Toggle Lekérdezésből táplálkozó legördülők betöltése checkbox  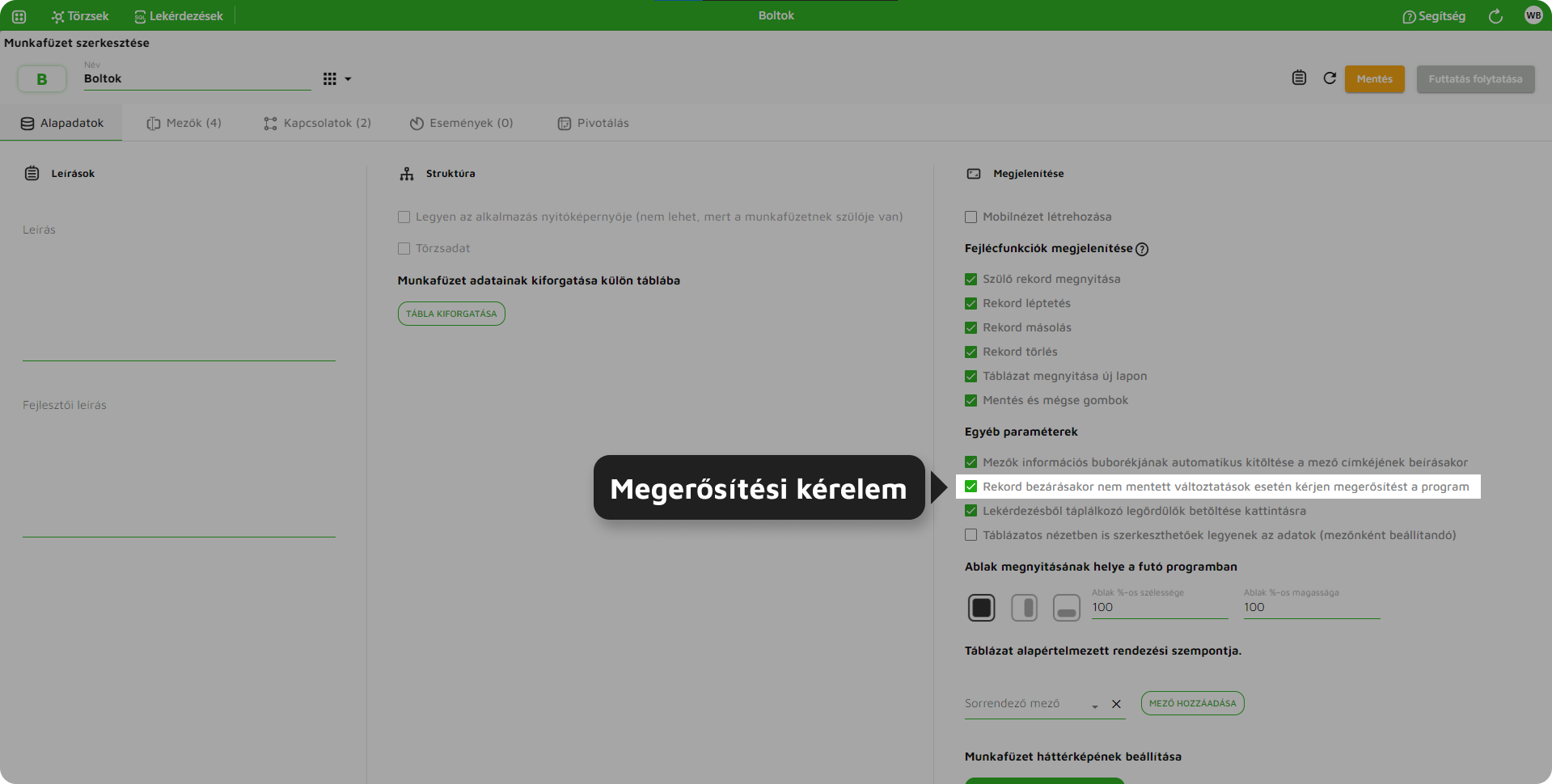click(x=971, y=511)
